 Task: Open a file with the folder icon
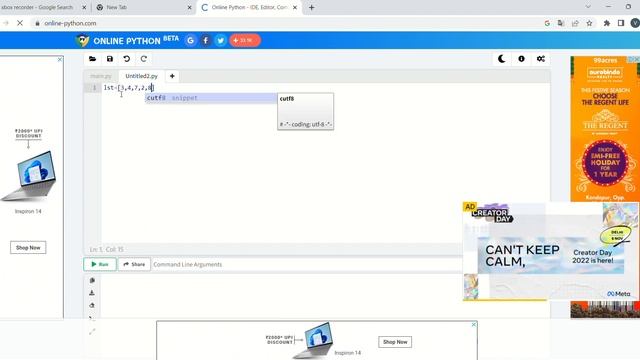click(x=93, y=59)
